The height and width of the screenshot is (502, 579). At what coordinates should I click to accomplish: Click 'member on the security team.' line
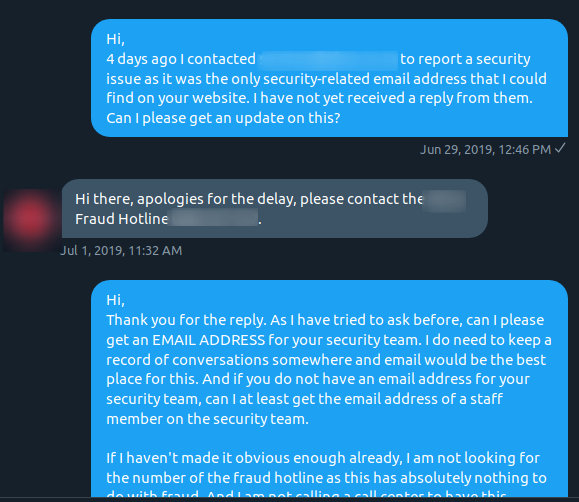[207, 419]
